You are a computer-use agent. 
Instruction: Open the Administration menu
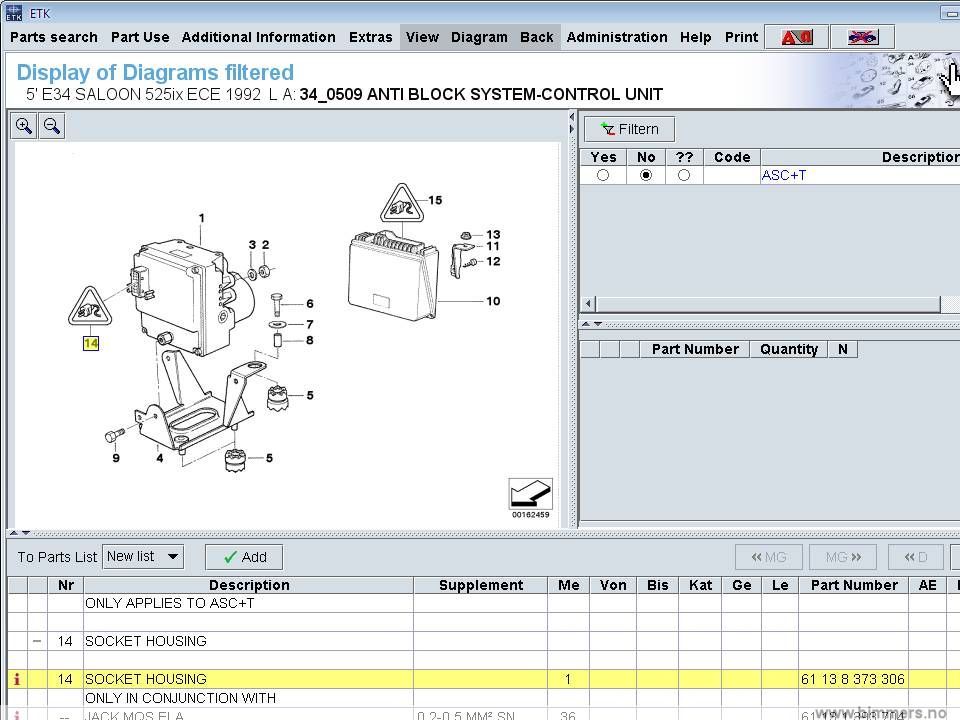point(617,37)
